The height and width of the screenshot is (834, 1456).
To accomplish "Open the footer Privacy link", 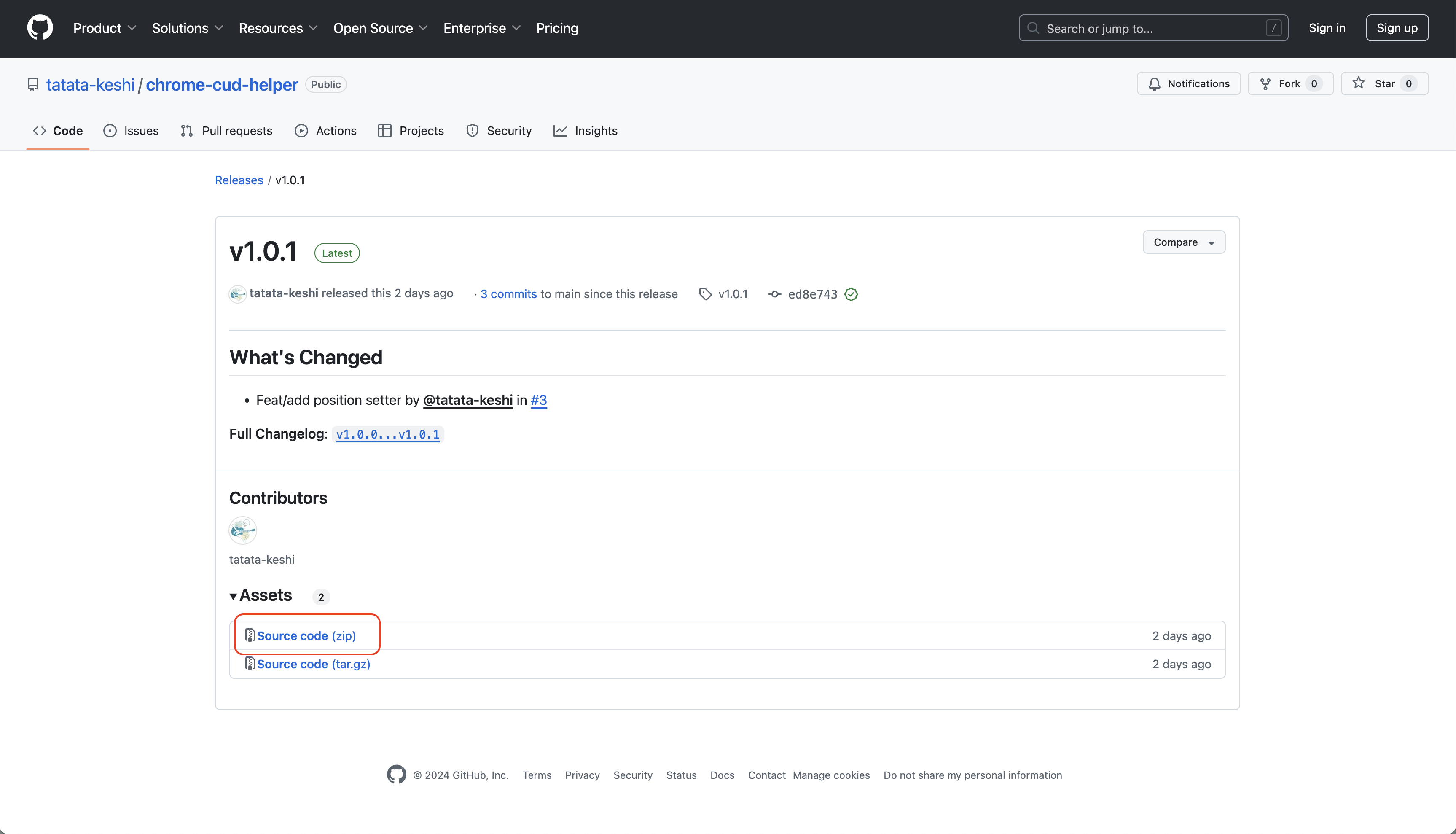I will click(582, 775).
